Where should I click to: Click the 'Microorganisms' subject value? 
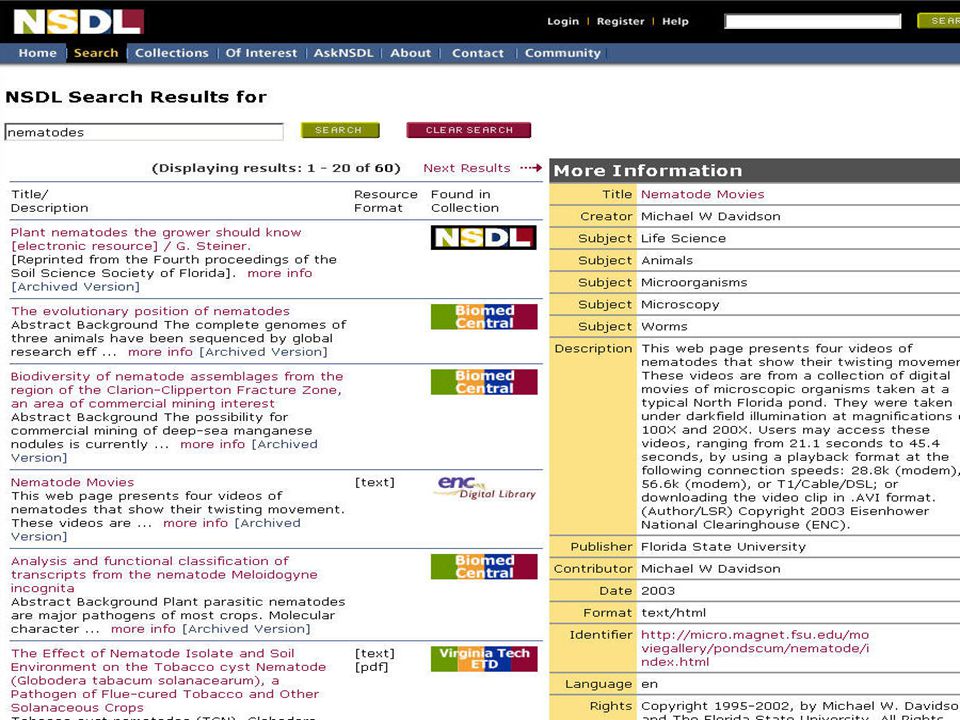pyautogui.click(x=694, y=283)
